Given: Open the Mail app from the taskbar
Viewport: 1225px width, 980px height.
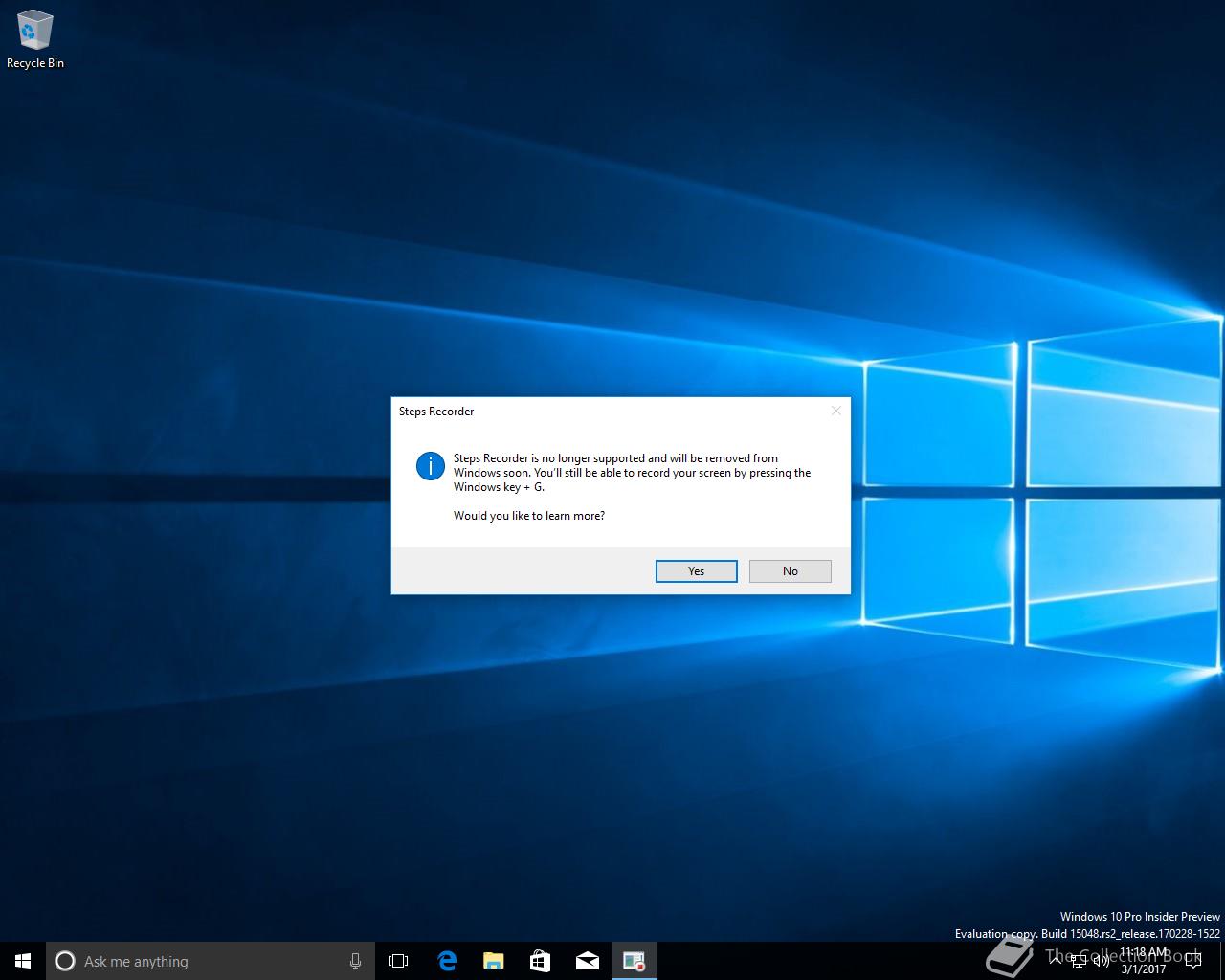Looking at the screenshot, I should (x=587, y=961).
